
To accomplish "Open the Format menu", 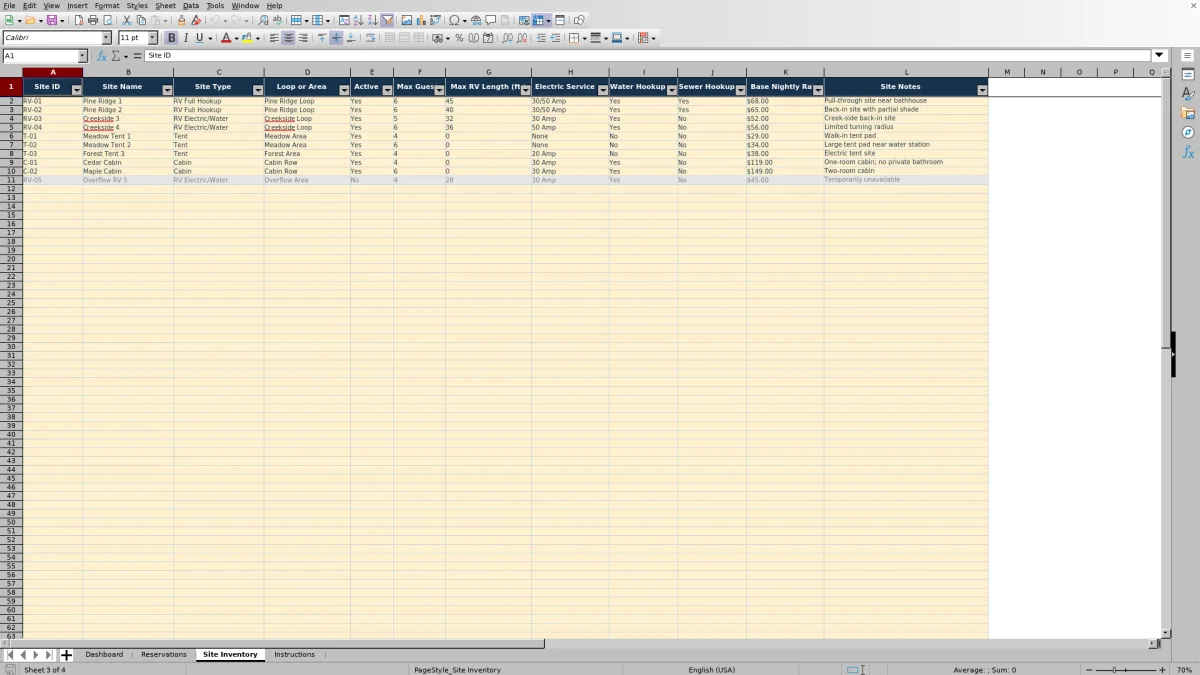I will point(107,6).
